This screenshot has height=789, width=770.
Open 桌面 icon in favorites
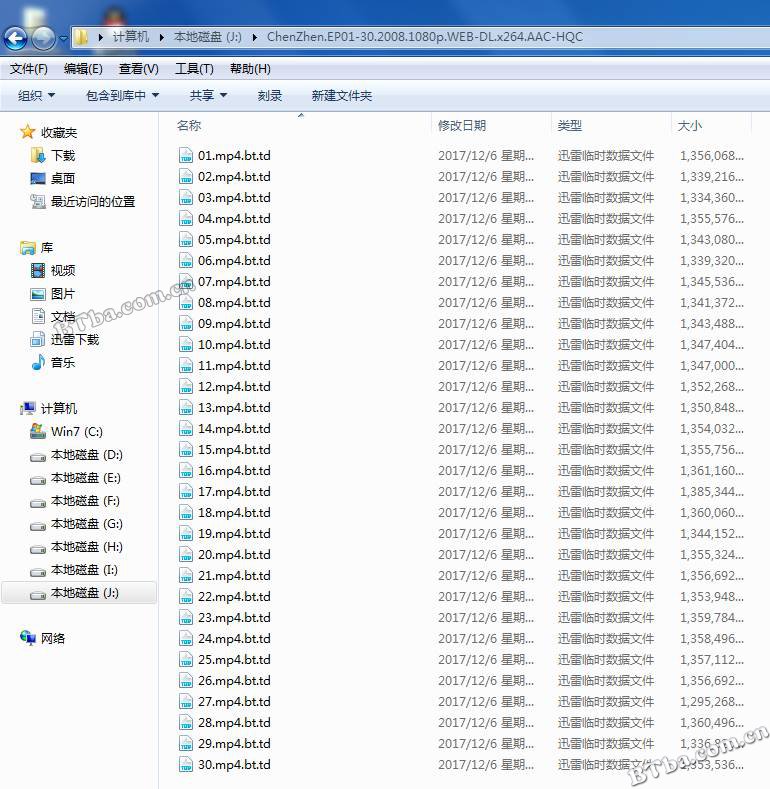38,178
